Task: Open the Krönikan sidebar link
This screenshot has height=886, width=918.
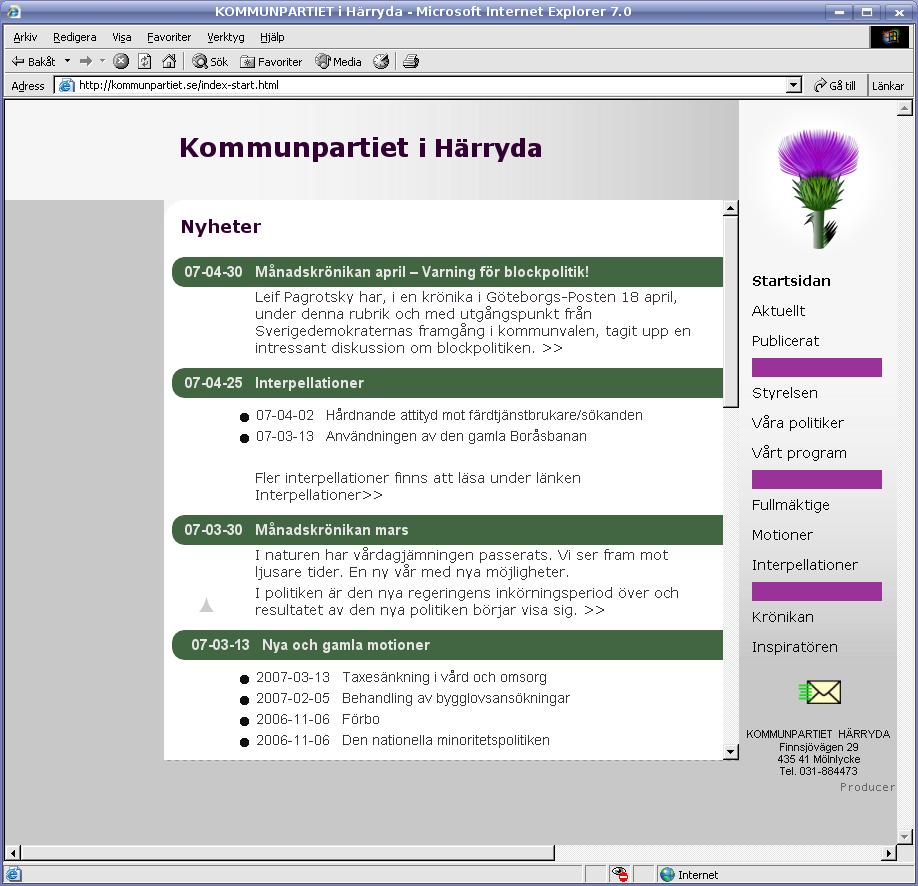Action: 782,617
